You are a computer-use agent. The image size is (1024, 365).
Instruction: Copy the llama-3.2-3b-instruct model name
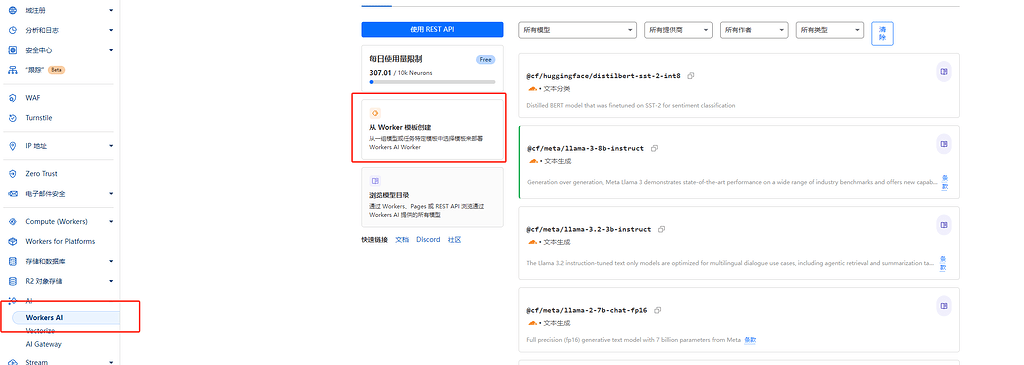point(662,229)
